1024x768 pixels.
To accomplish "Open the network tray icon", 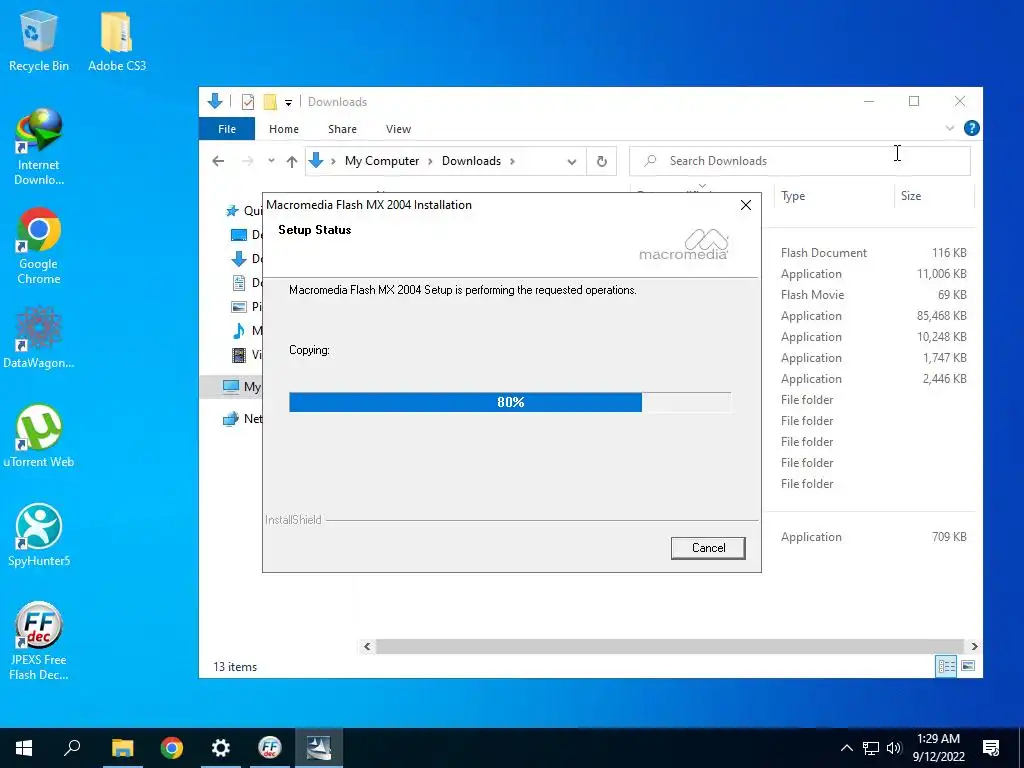I will pos(871,748).
